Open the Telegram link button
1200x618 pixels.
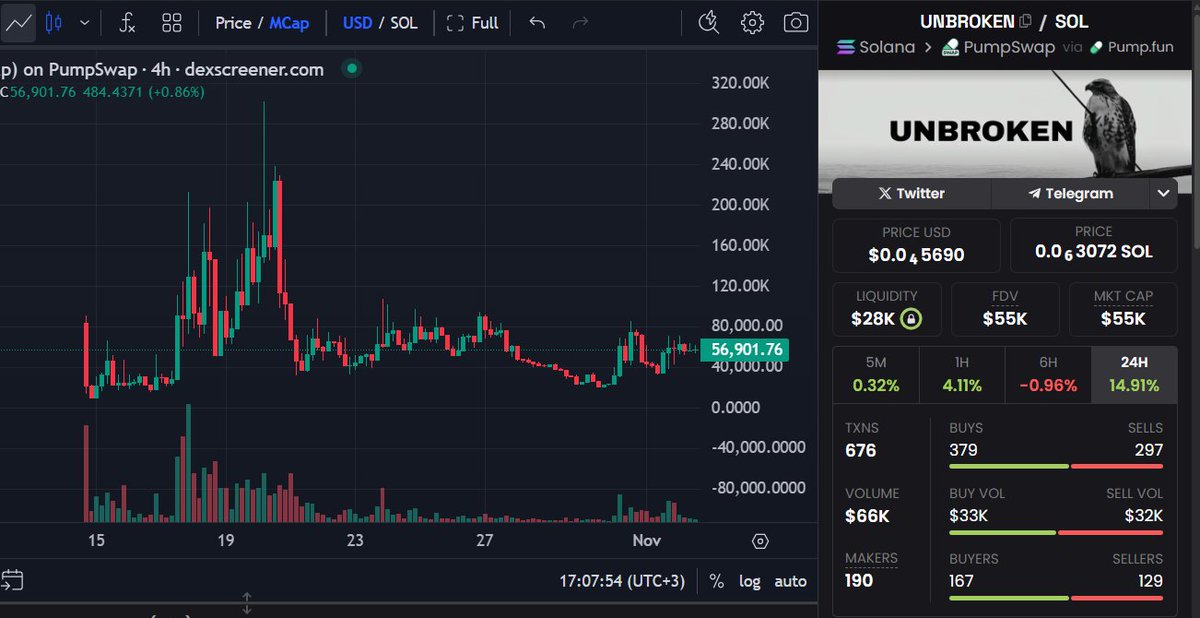pos(1071,193)
